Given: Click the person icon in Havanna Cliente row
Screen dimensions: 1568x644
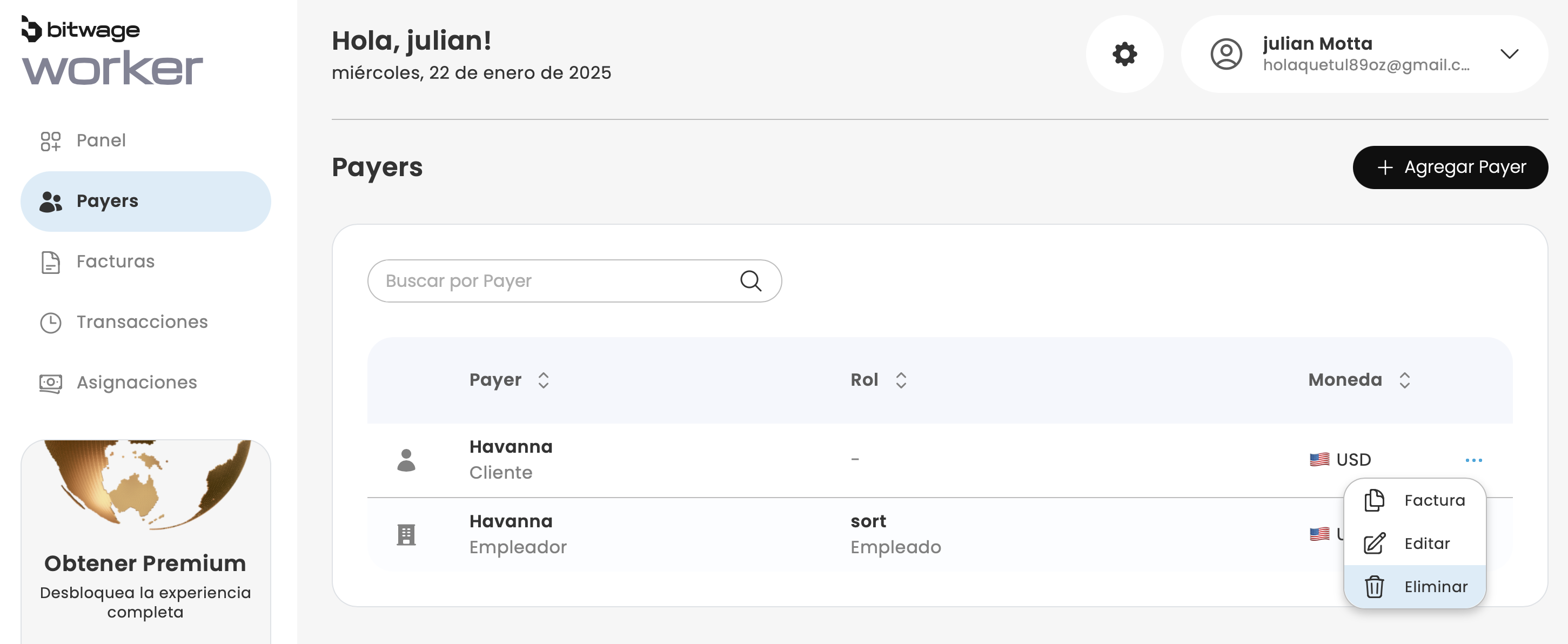Looking at the screenshot, I should (406, 460).
